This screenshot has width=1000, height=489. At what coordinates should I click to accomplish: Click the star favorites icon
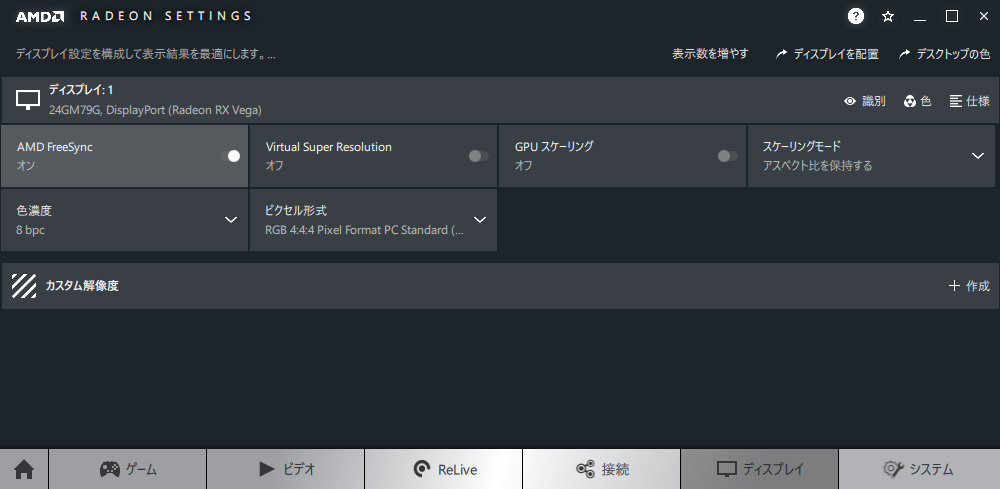tap(888, 16)
